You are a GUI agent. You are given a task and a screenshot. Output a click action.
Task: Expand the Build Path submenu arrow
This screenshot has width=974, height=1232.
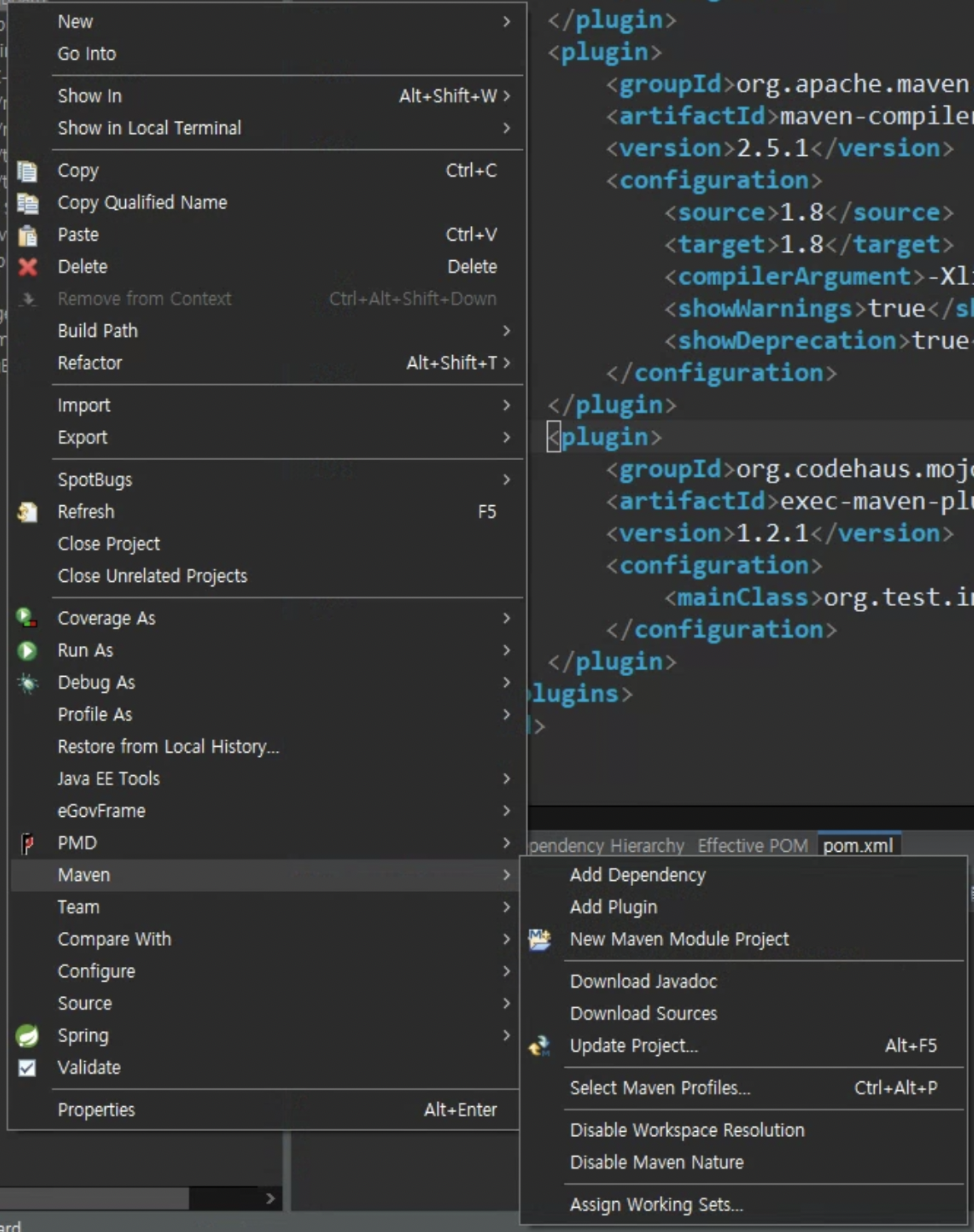(506, 331)
